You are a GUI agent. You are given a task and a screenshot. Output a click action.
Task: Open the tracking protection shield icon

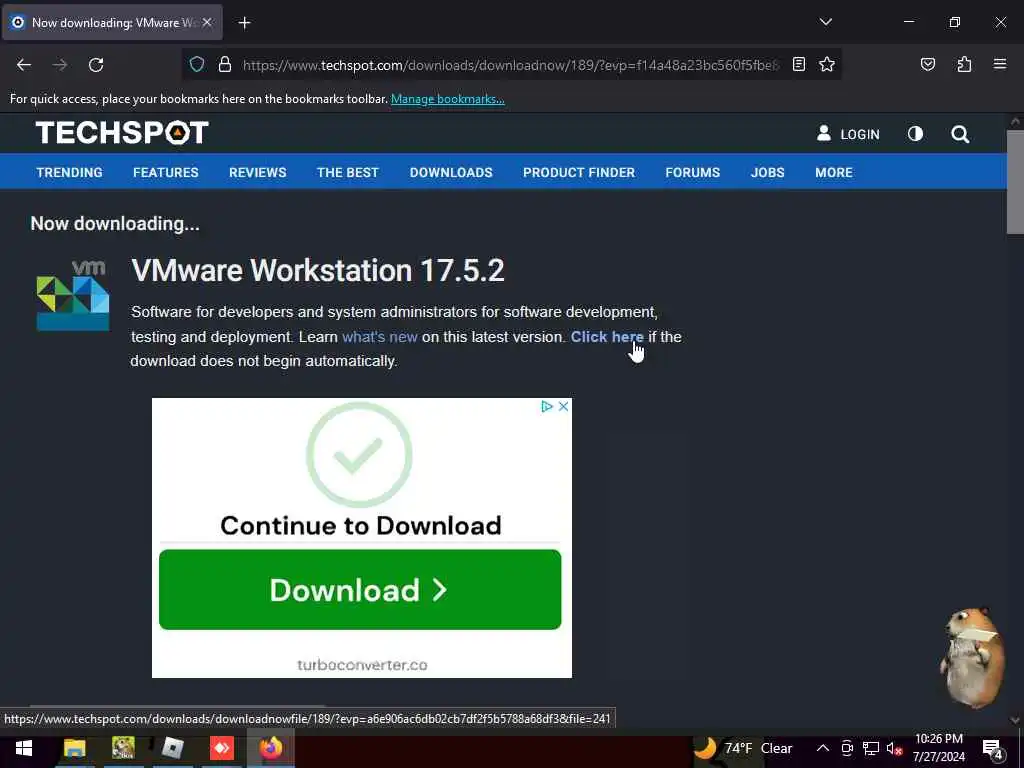click(x=197, y=64)
